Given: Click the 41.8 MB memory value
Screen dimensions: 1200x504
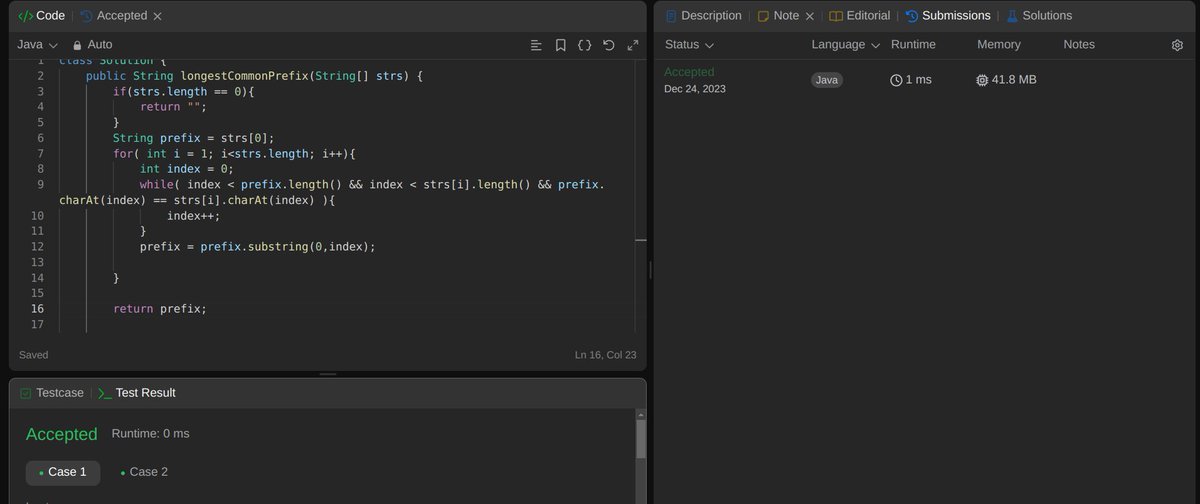Looking at the screenshot, I should 1006,80.
